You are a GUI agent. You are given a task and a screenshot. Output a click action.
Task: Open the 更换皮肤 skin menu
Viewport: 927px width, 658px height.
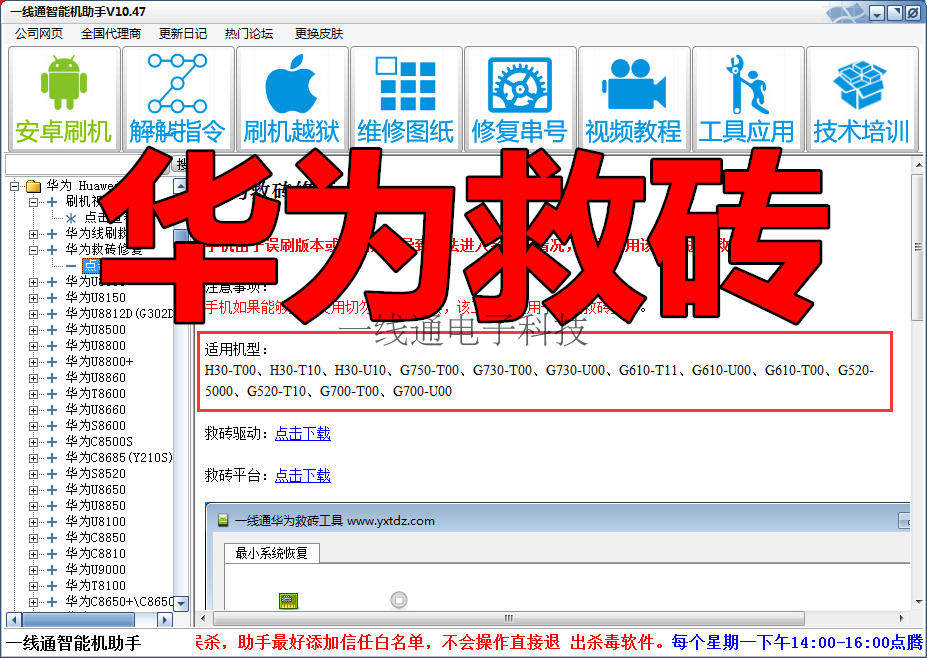[x=319, y=34]
